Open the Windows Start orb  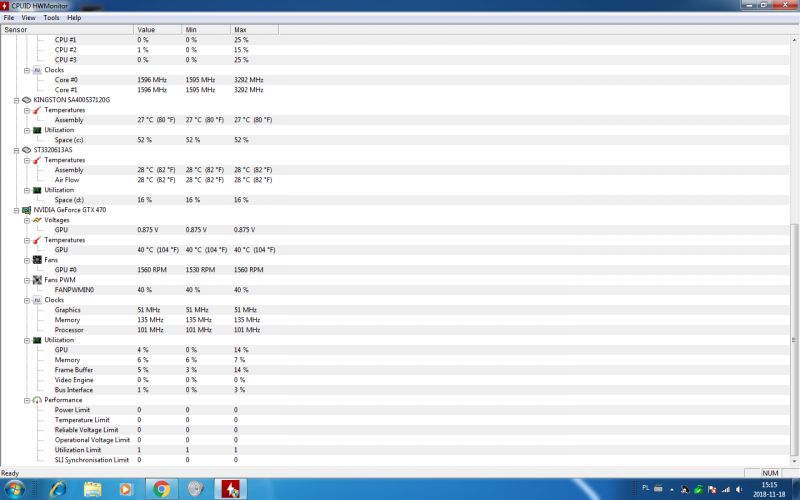point(14,489)
